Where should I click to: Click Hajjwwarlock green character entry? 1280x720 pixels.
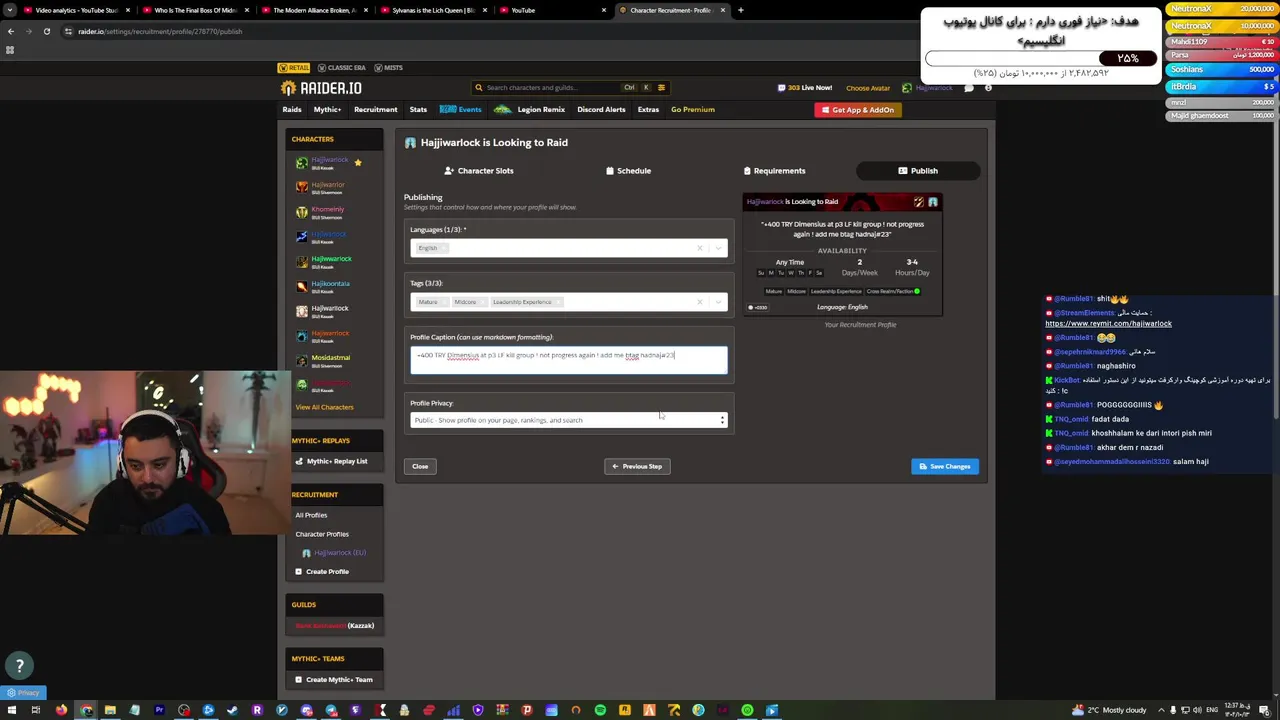point(331,260)
